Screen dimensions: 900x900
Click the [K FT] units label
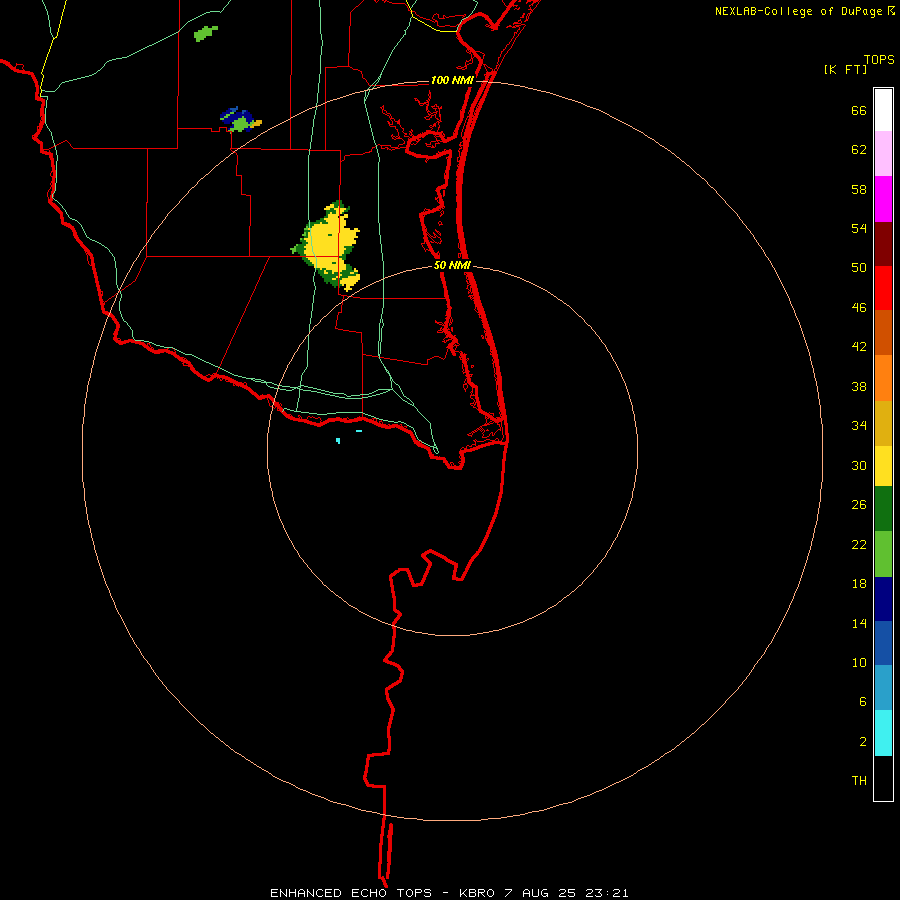click(x=845, y=69)
